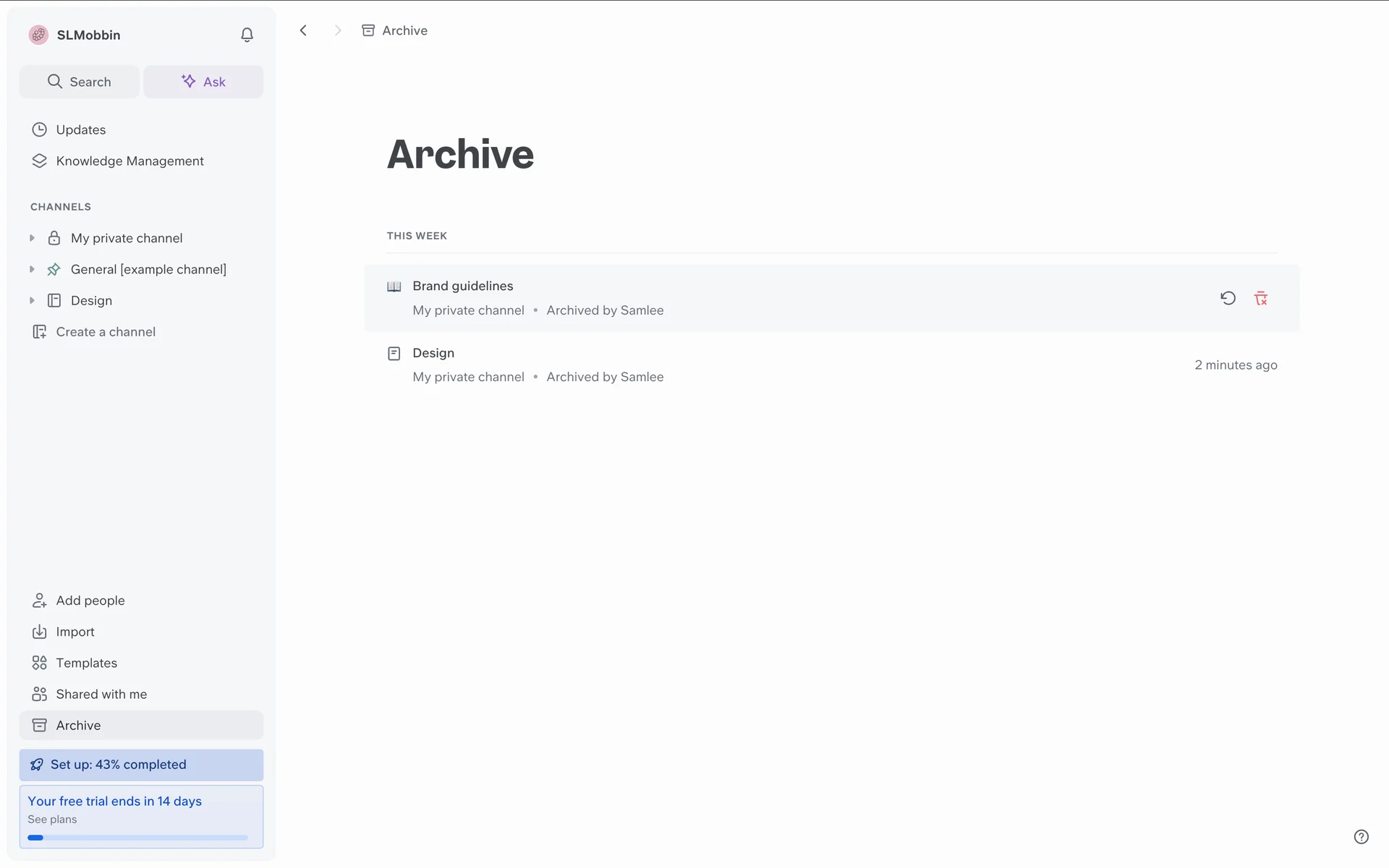Click See plans link
The image size is (1389, 868).
[x=52, y=820]
